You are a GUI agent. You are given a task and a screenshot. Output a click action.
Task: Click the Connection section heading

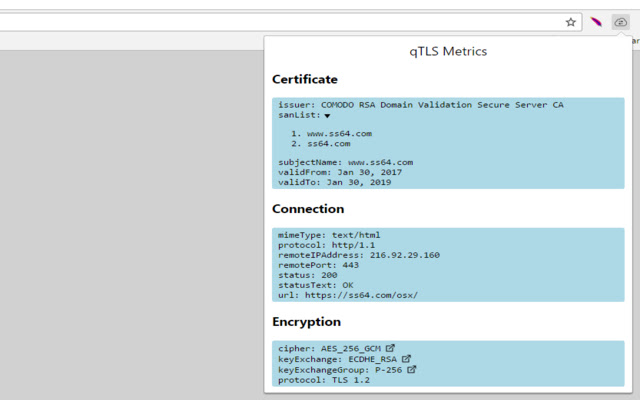coord(308,209)
